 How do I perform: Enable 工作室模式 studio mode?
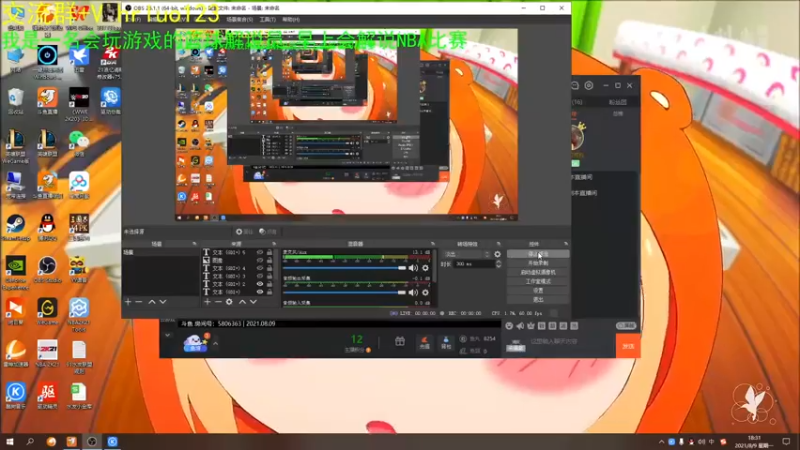point(538,282)
